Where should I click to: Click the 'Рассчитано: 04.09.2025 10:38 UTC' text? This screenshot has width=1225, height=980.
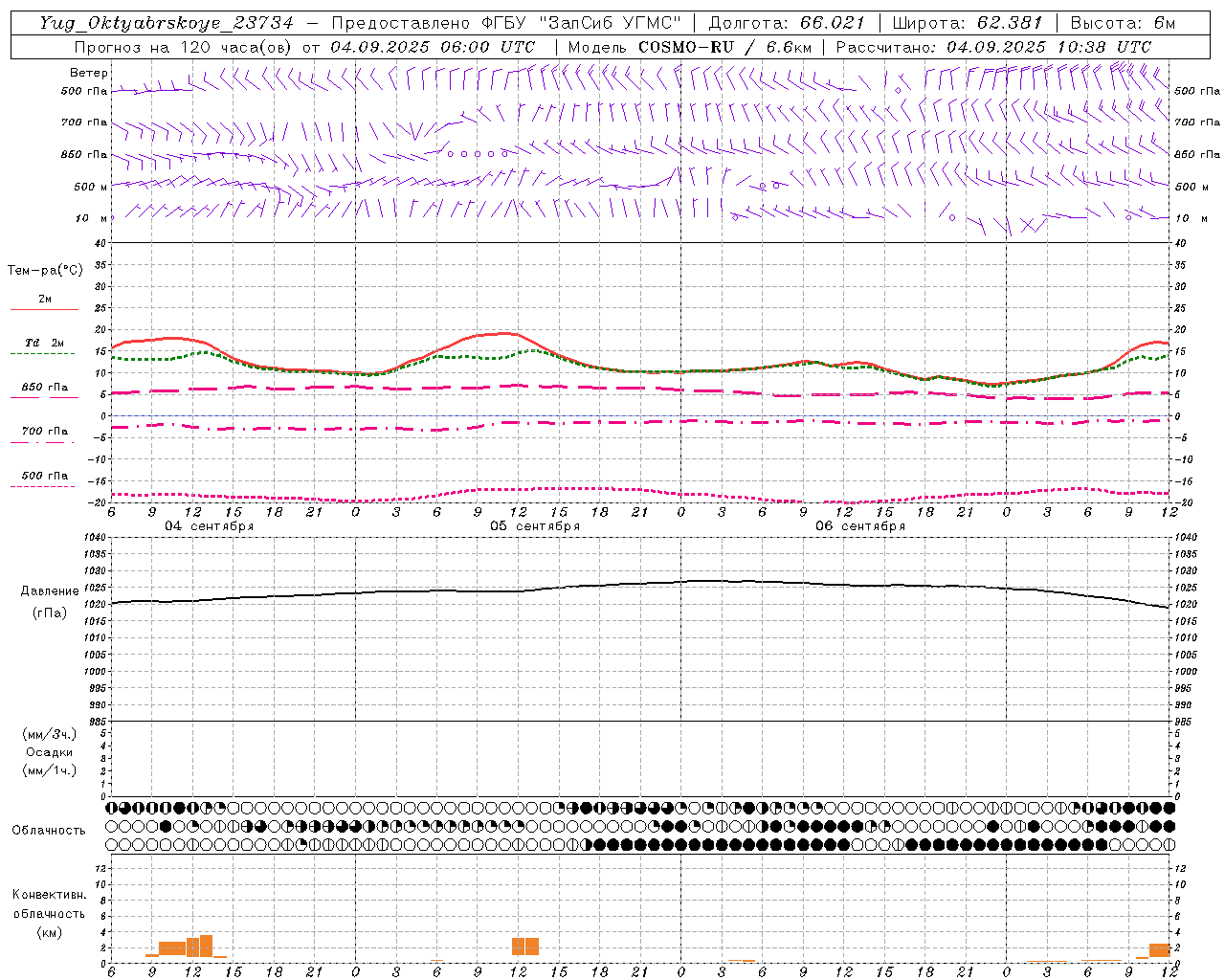pyautogui.click(x=993, y=47)
